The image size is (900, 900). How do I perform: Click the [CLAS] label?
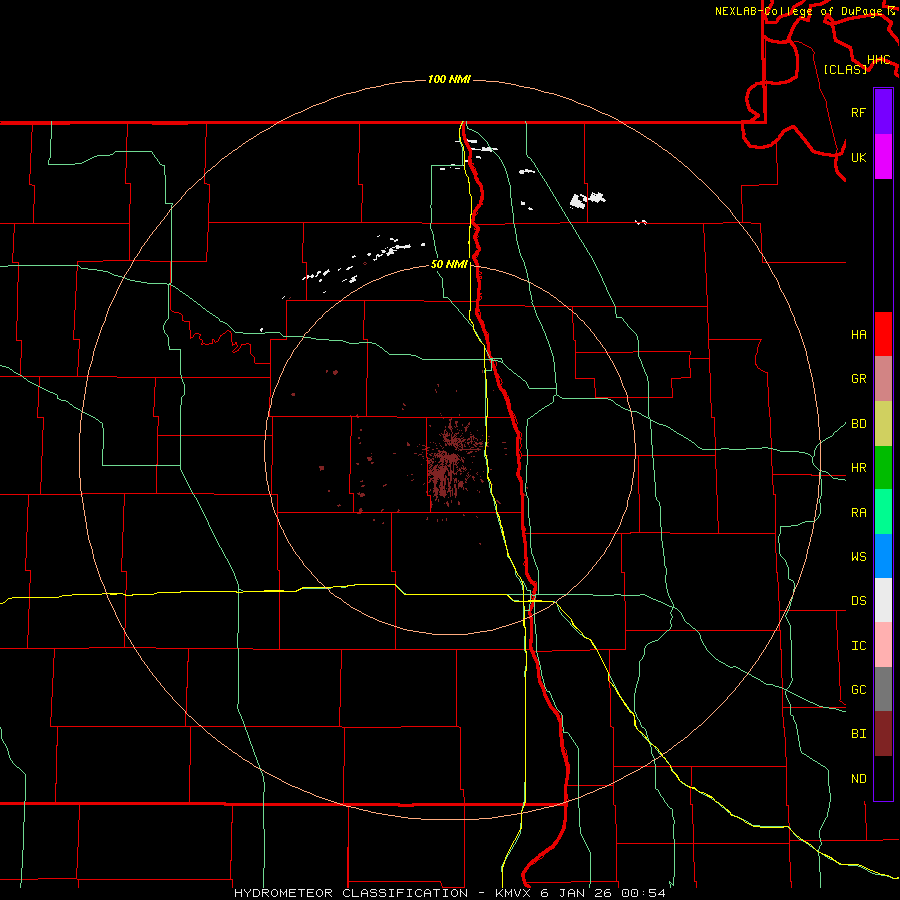[x=845, y=69]
